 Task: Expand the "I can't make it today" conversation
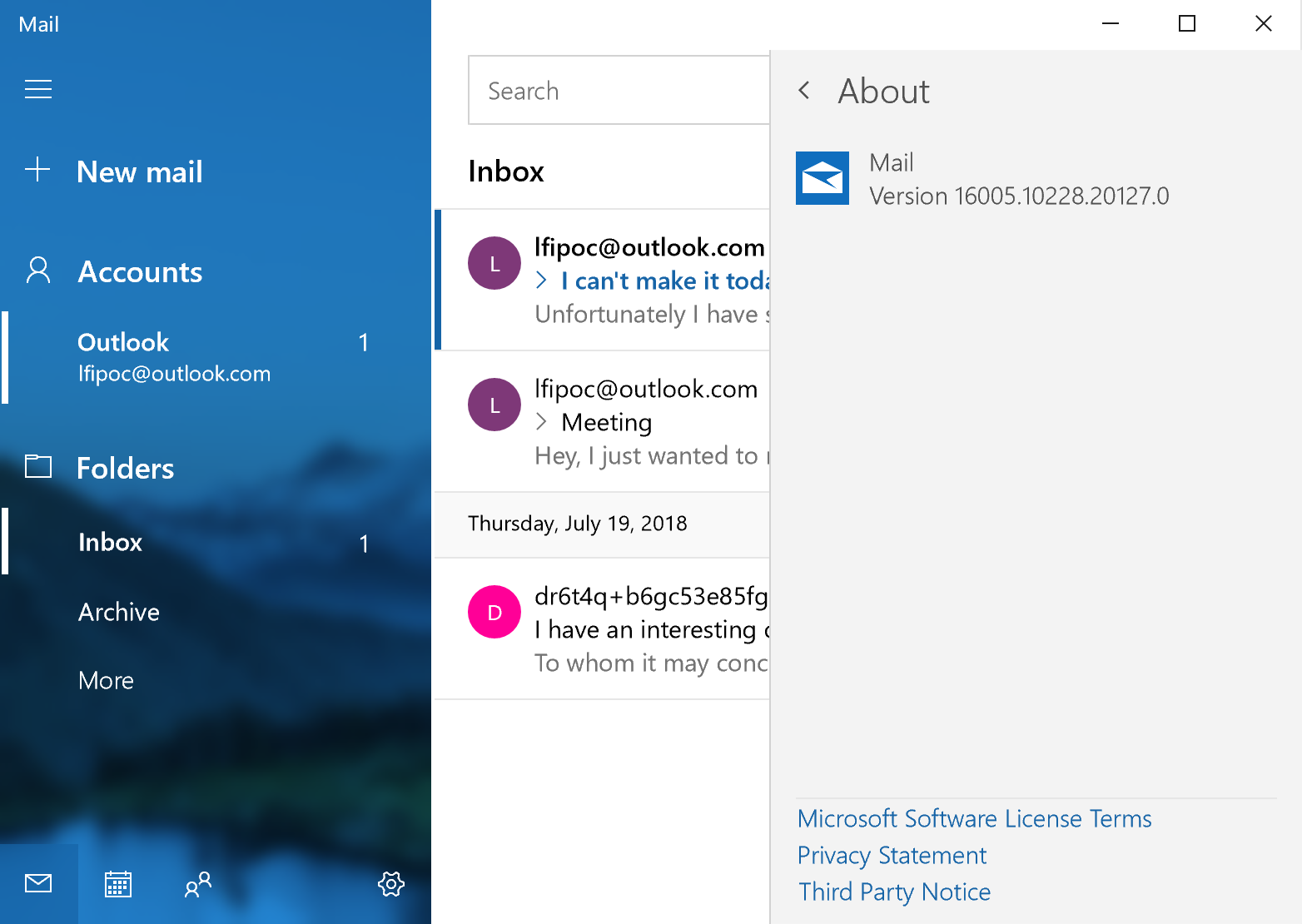tap(542, 281)
